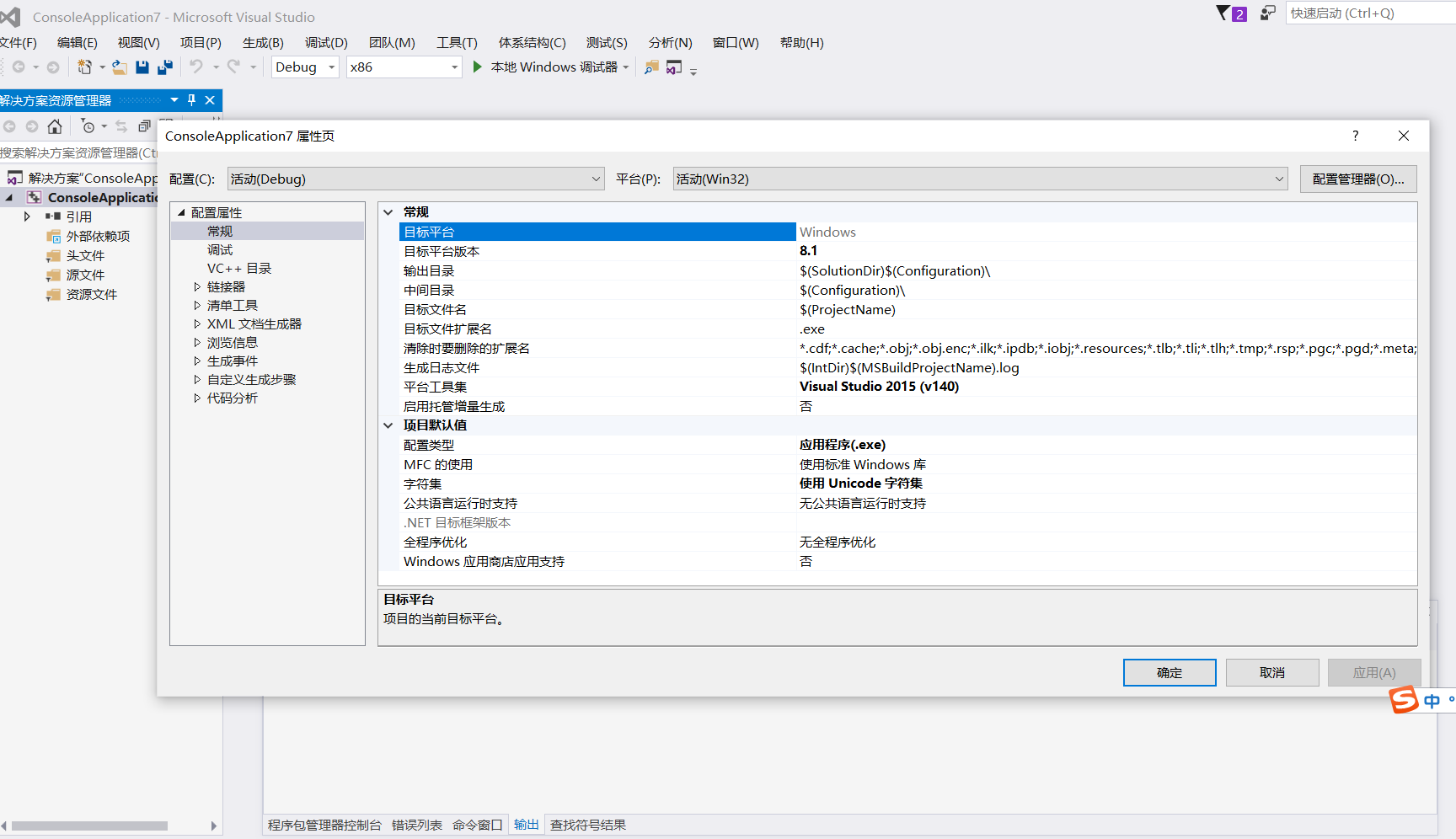Open 配置管理器 from the properties dialog
The height and width of the screenshot is (839, 1456).
[1357, 179]
